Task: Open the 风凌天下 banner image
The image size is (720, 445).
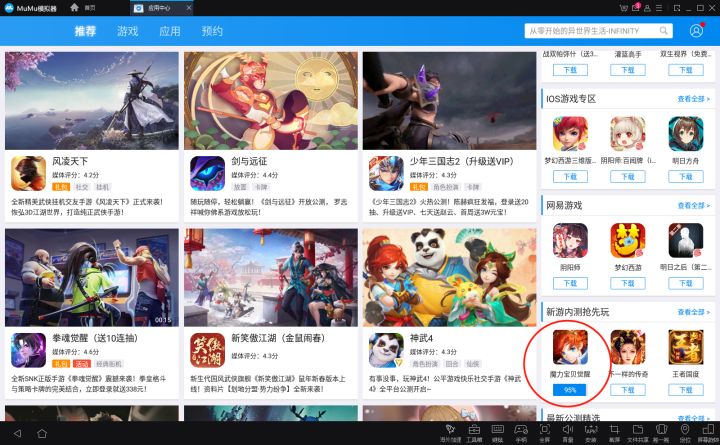Action: (92, 101)
